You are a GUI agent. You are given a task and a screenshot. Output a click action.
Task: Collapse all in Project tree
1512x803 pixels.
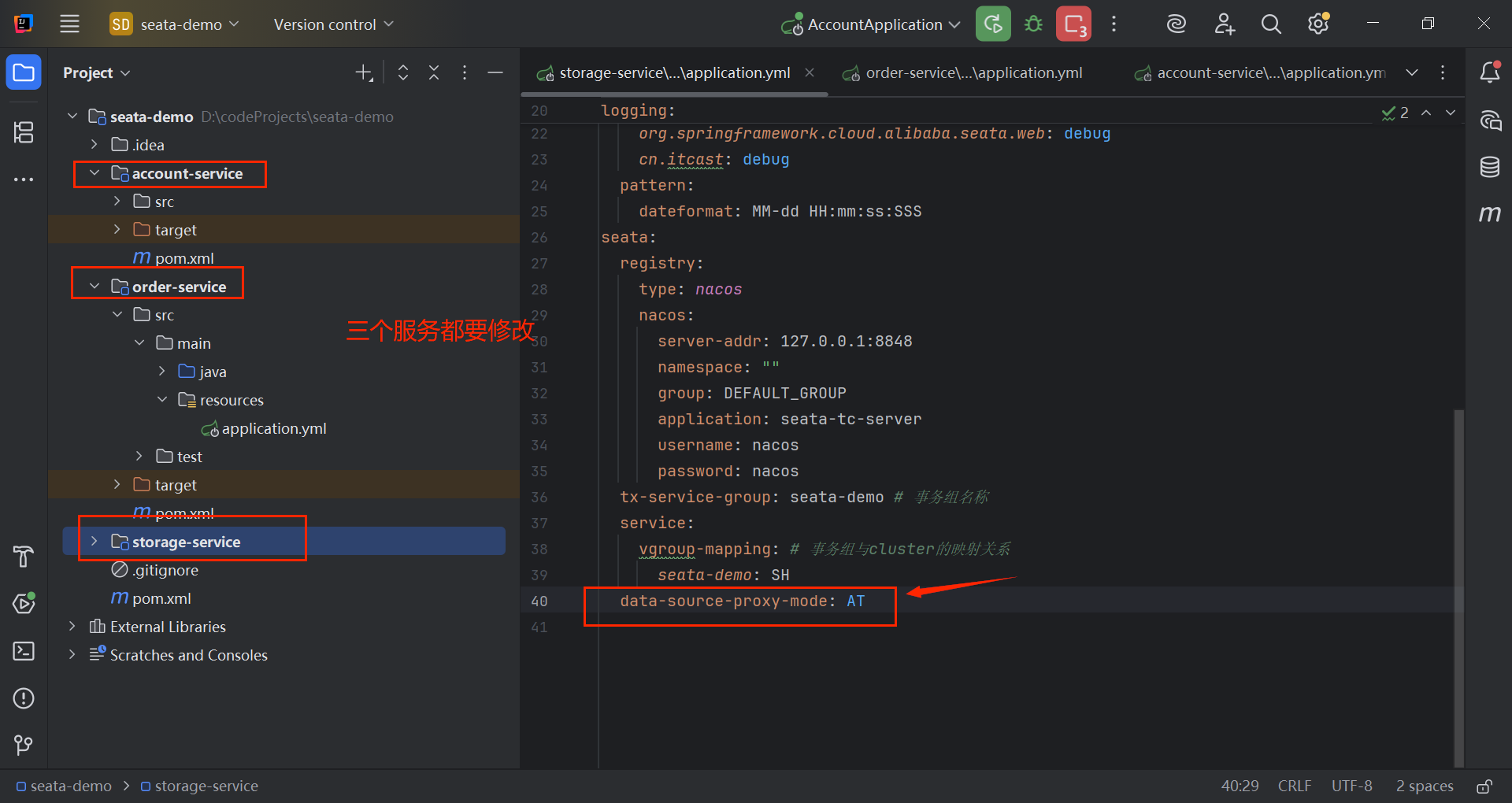tap(434, 73)
